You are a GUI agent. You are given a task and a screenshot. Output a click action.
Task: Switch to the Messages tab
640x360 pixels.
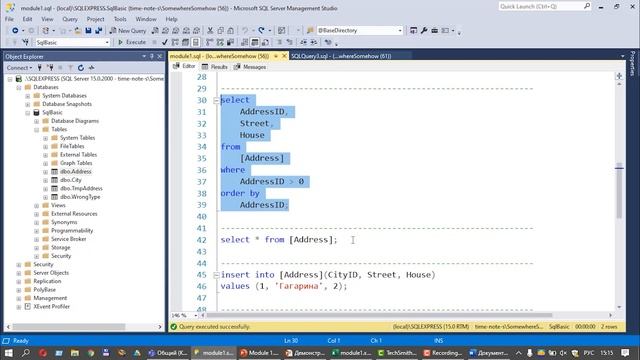(250, 67)
